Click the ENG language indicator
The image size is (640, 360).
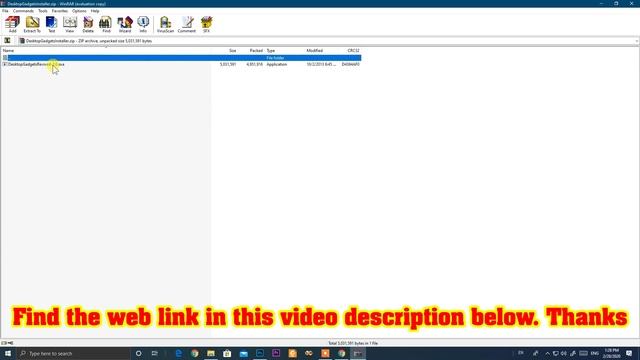595,353
